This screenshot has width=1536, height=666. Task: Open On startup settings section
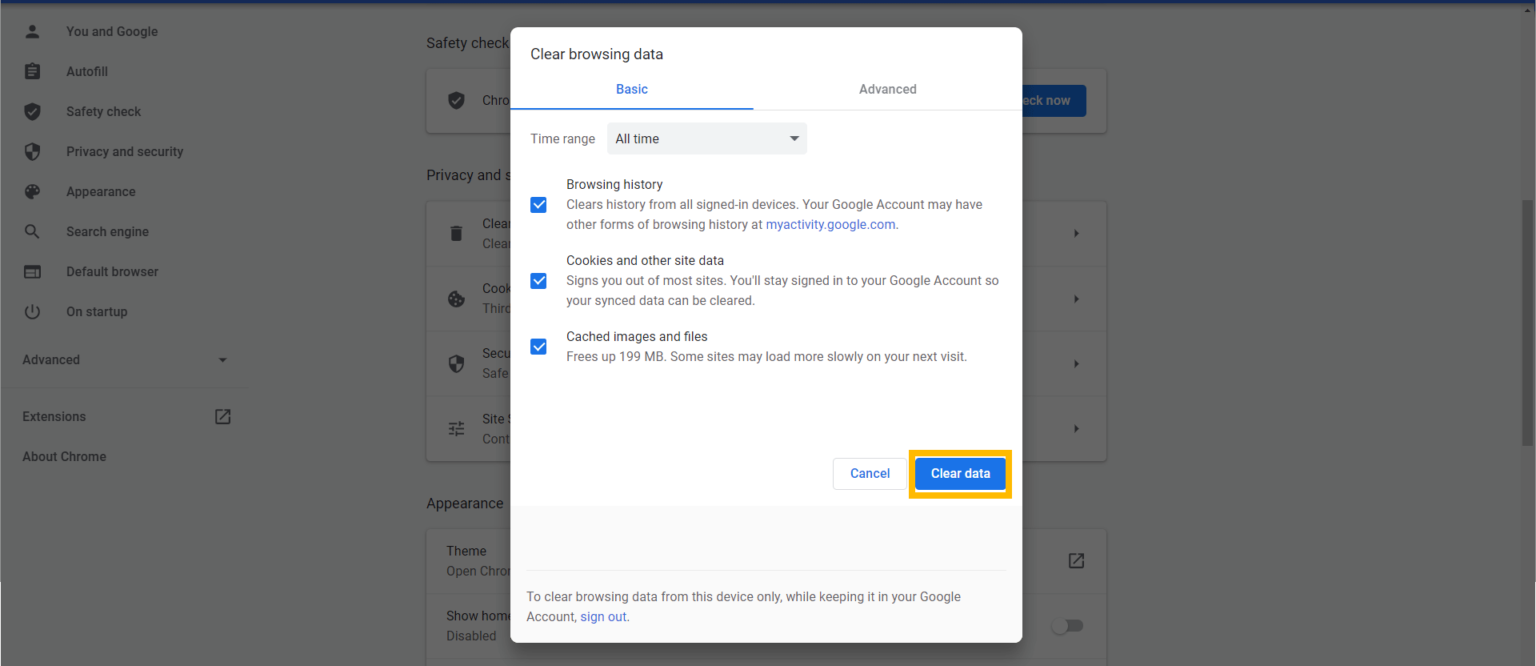point(97,311)
